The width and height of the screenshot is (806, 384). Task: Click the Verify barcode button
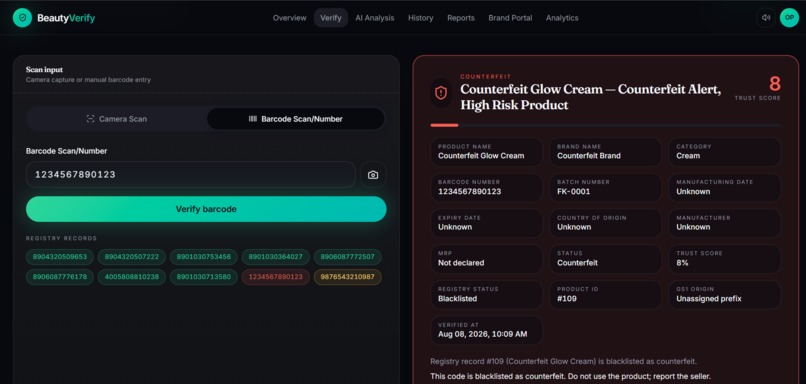pos(206,209)
